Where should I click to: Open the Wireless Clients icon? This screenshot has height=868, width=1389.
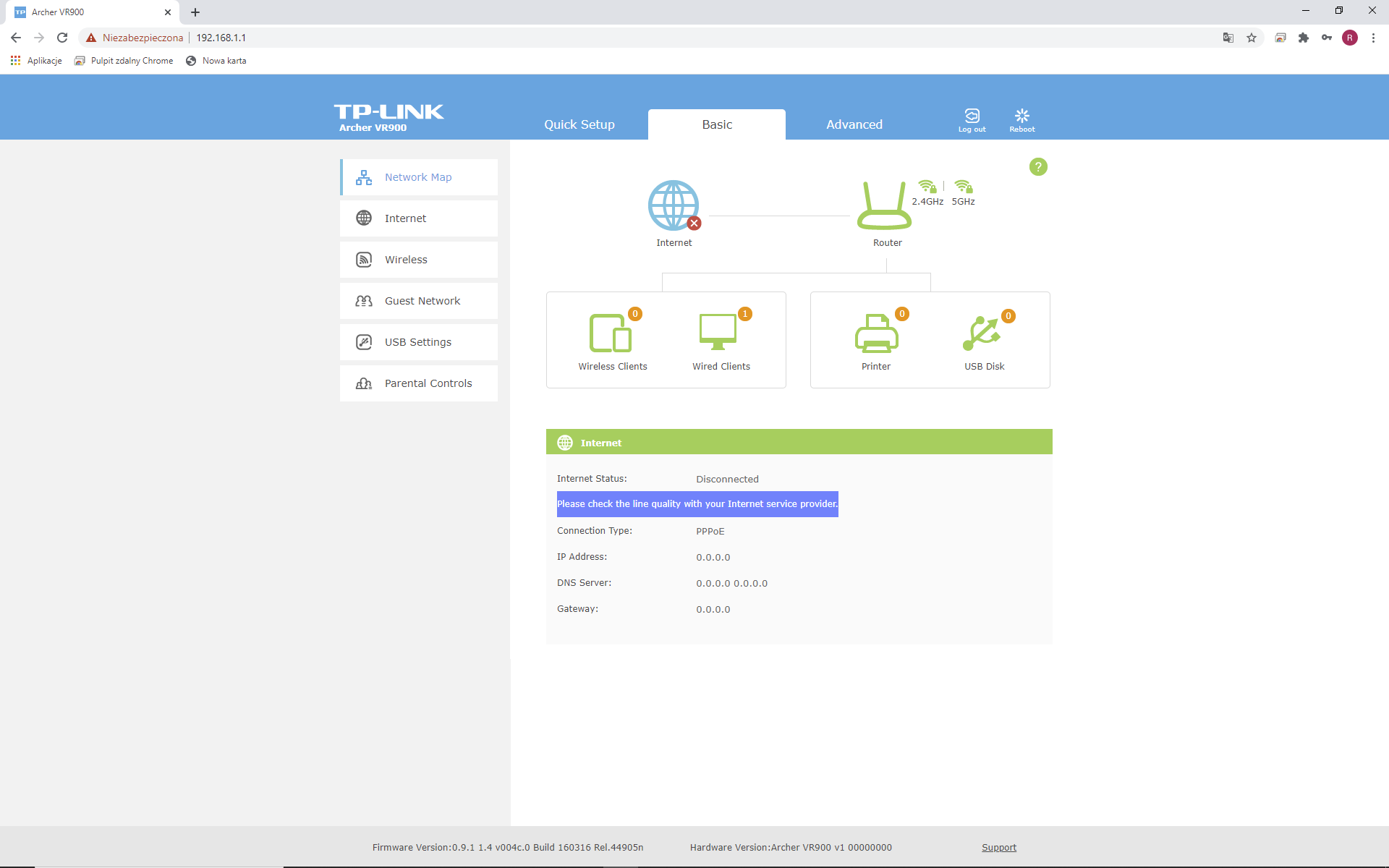611,333
